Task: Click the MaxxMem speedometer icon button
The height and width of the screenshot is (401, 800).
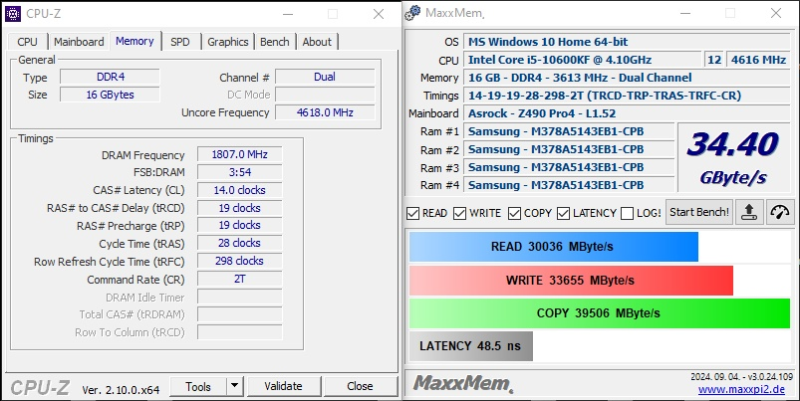Action: click(780, 212)
